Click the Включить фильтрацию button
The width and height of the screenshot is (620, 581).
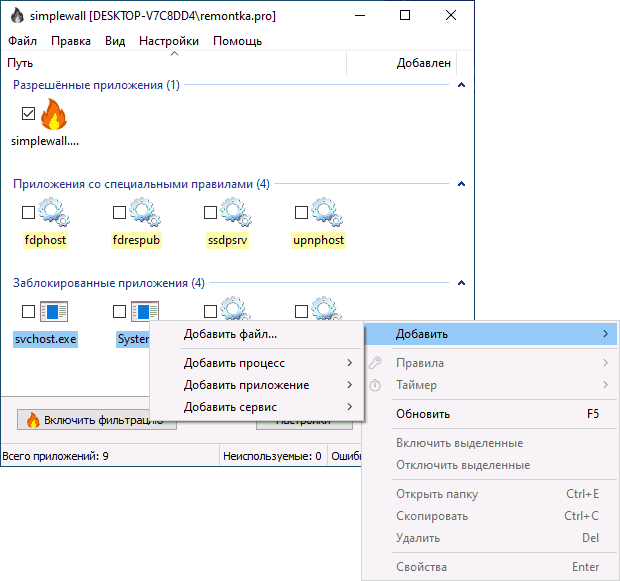click(x=96, y=420)
